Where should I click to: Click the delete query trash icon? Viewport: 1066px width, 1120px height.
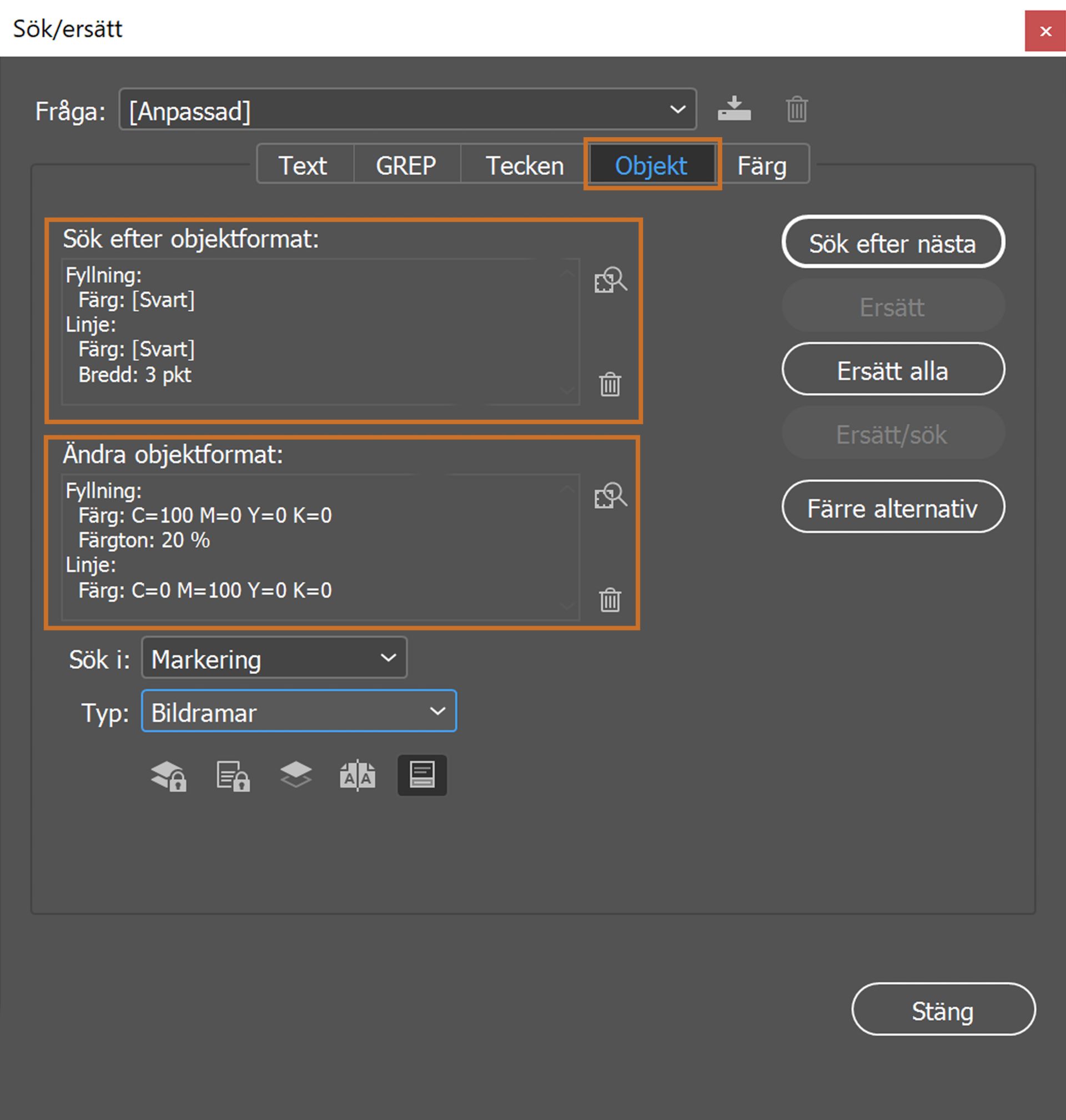click(796, 108)
